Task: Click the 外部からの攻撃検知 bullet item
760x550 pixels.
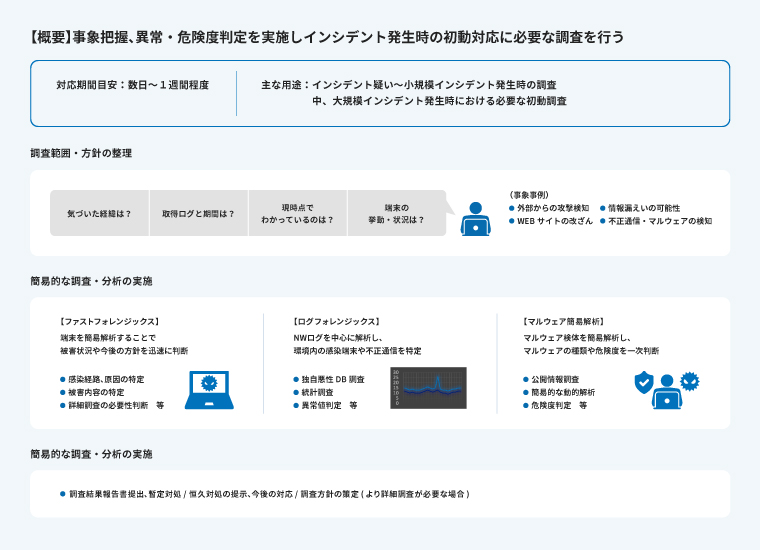Action: [x=553, y=208]
